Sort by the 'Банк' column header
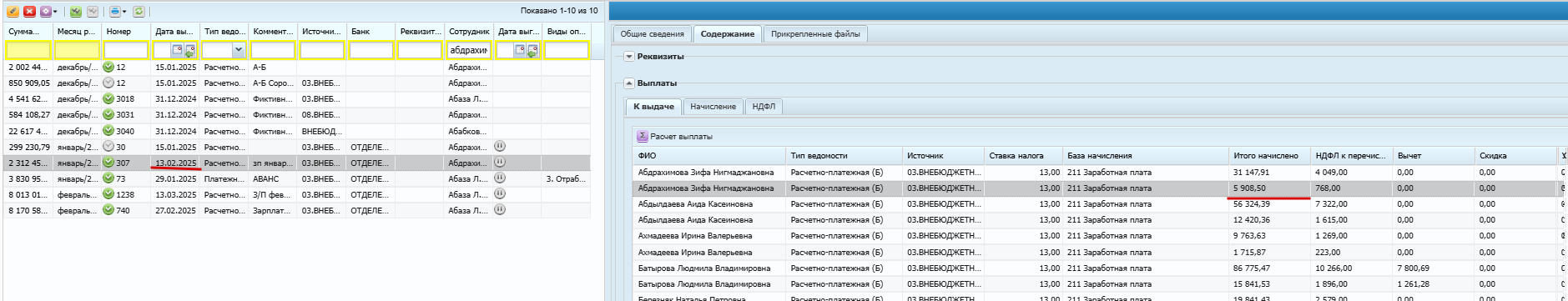The image size is (1568, 301). pyautogui.click(x=371, y=31)
